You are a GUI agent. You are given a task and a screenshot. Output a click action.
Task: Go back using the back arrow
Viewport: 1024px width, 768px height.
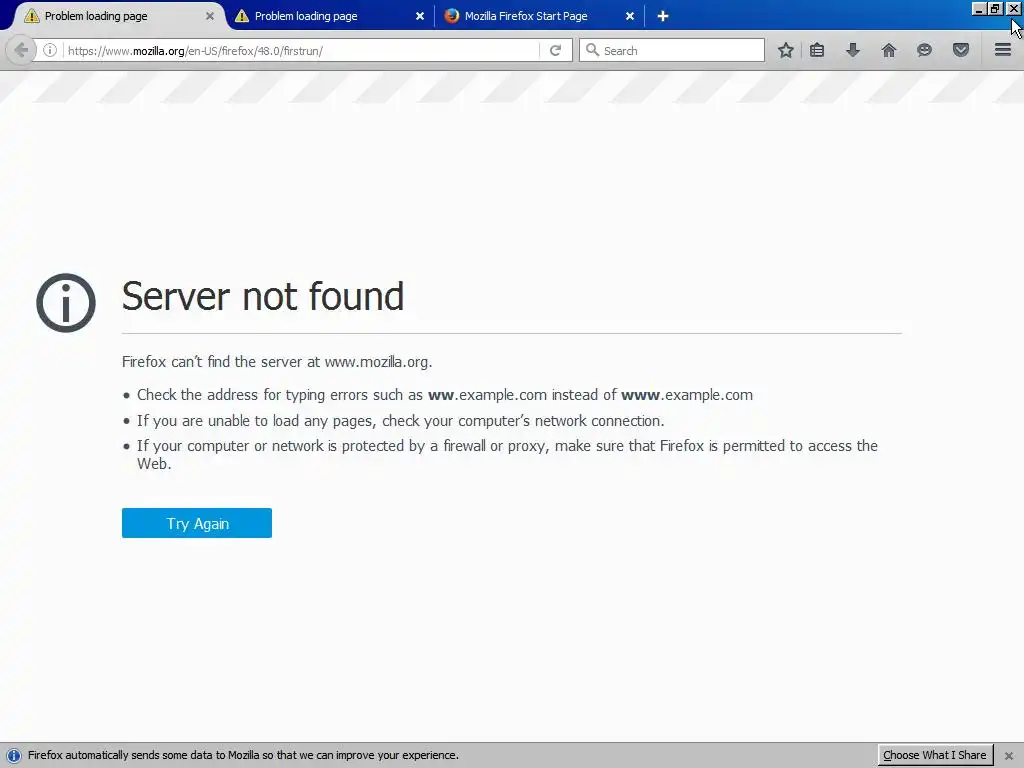(21, 50)
